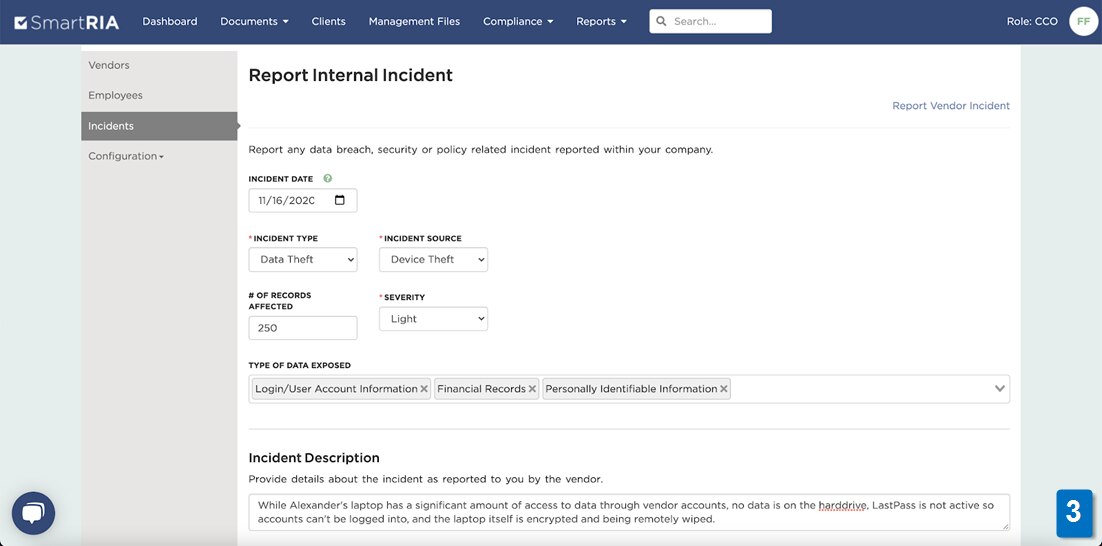Expand the Type of Data Exposed chevron
The width and height of the screenshot is (1102, 546).
tap(999, 389)
